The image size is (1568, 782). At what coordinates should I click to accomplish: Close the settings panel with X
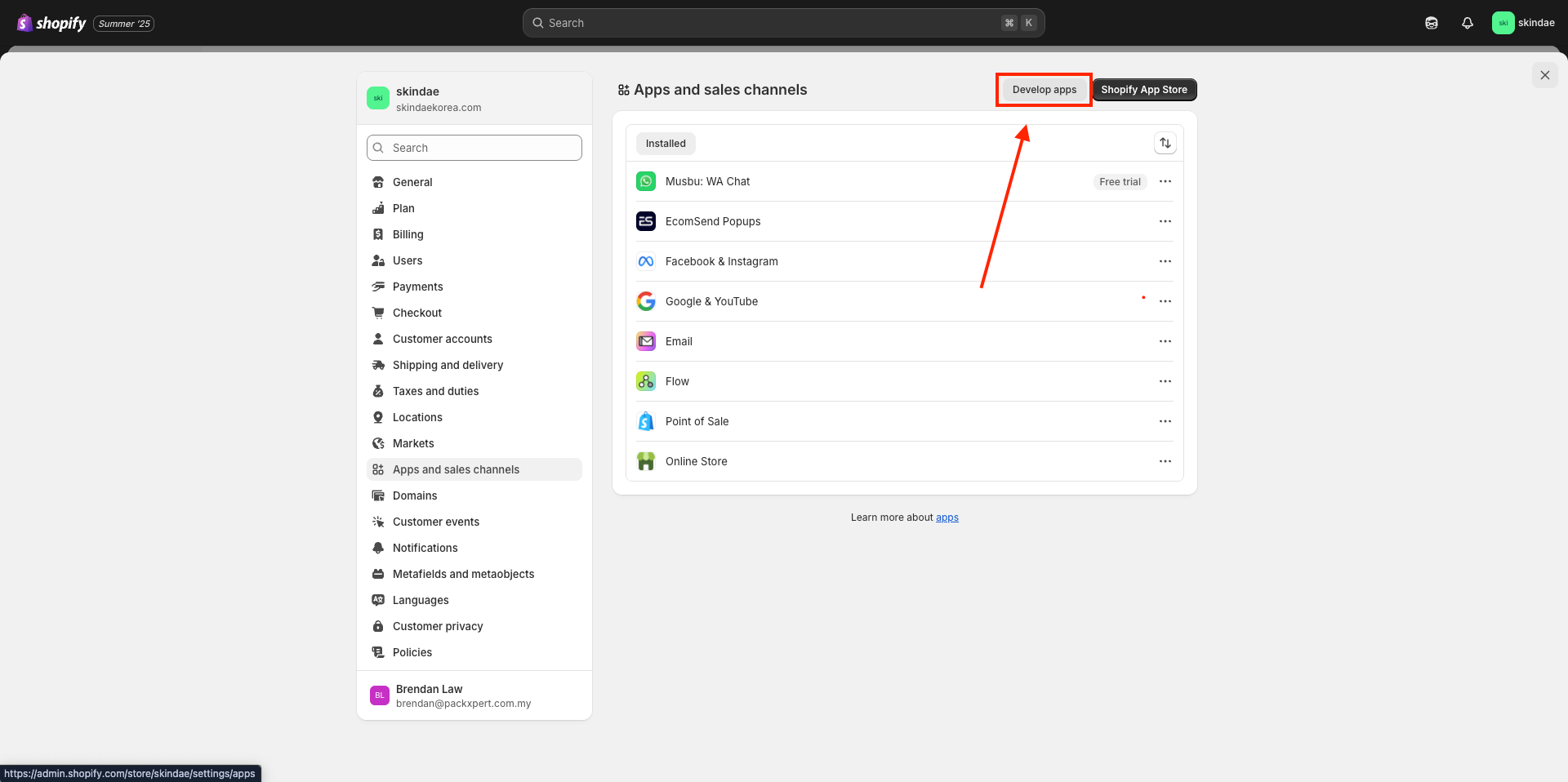point(1544,75)
